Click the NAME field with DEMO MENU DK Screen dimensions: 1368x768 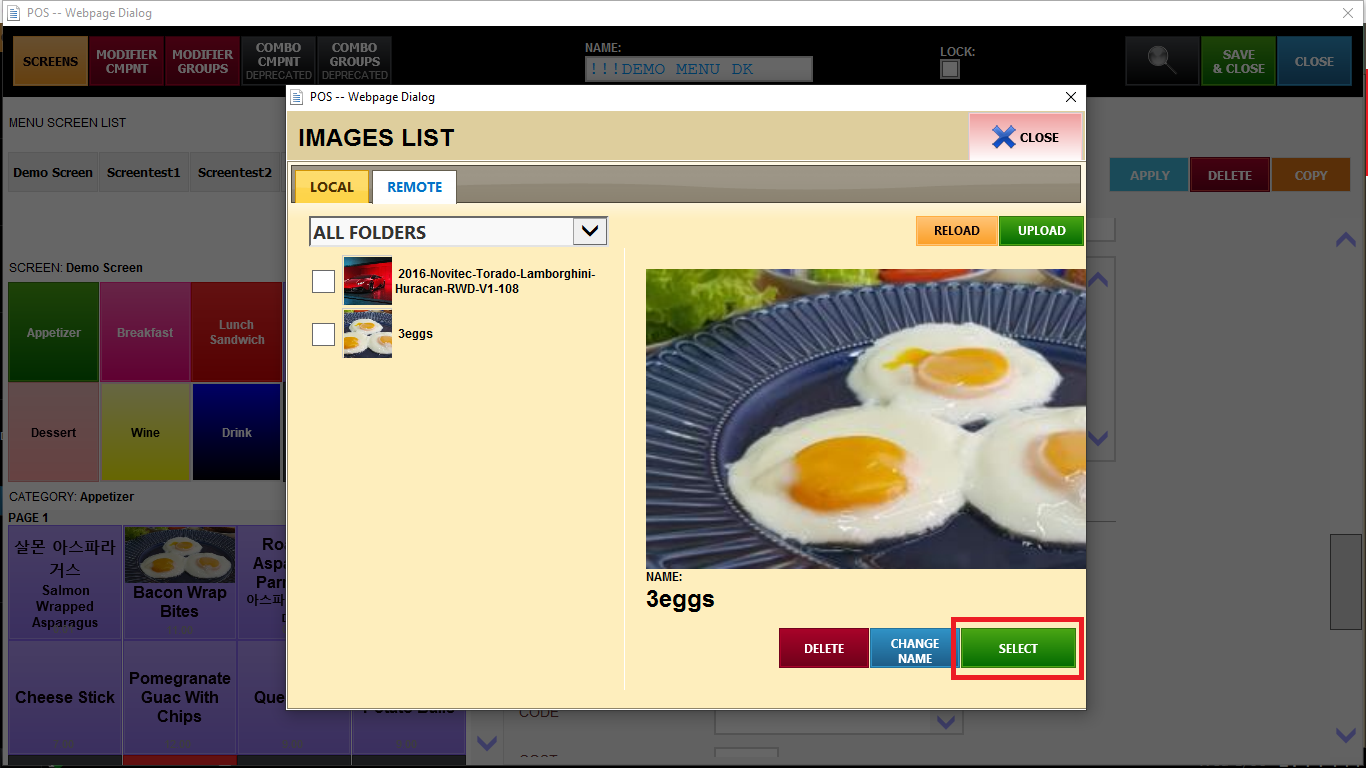(x=698, y=69)
